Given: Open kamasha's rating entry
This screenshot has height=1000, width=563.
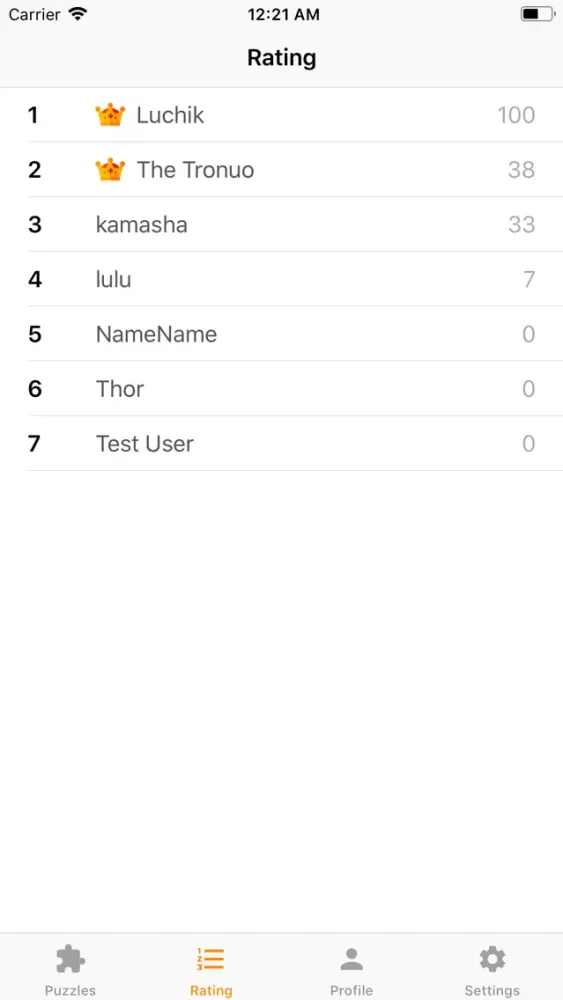Looking at the screenshot, I should (x=281, y=224).
